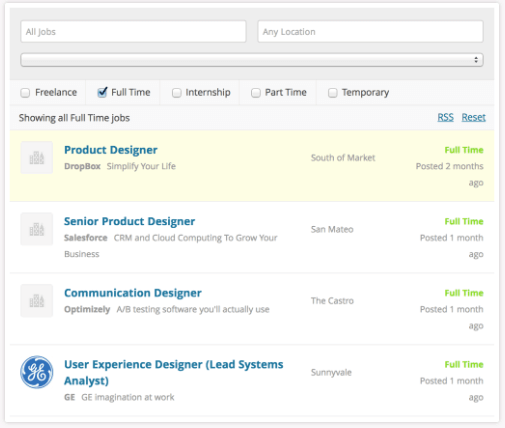This screenshot has height=428, width=505.
Task: Open the Communication Designer job listing
Action: (133, 293)
